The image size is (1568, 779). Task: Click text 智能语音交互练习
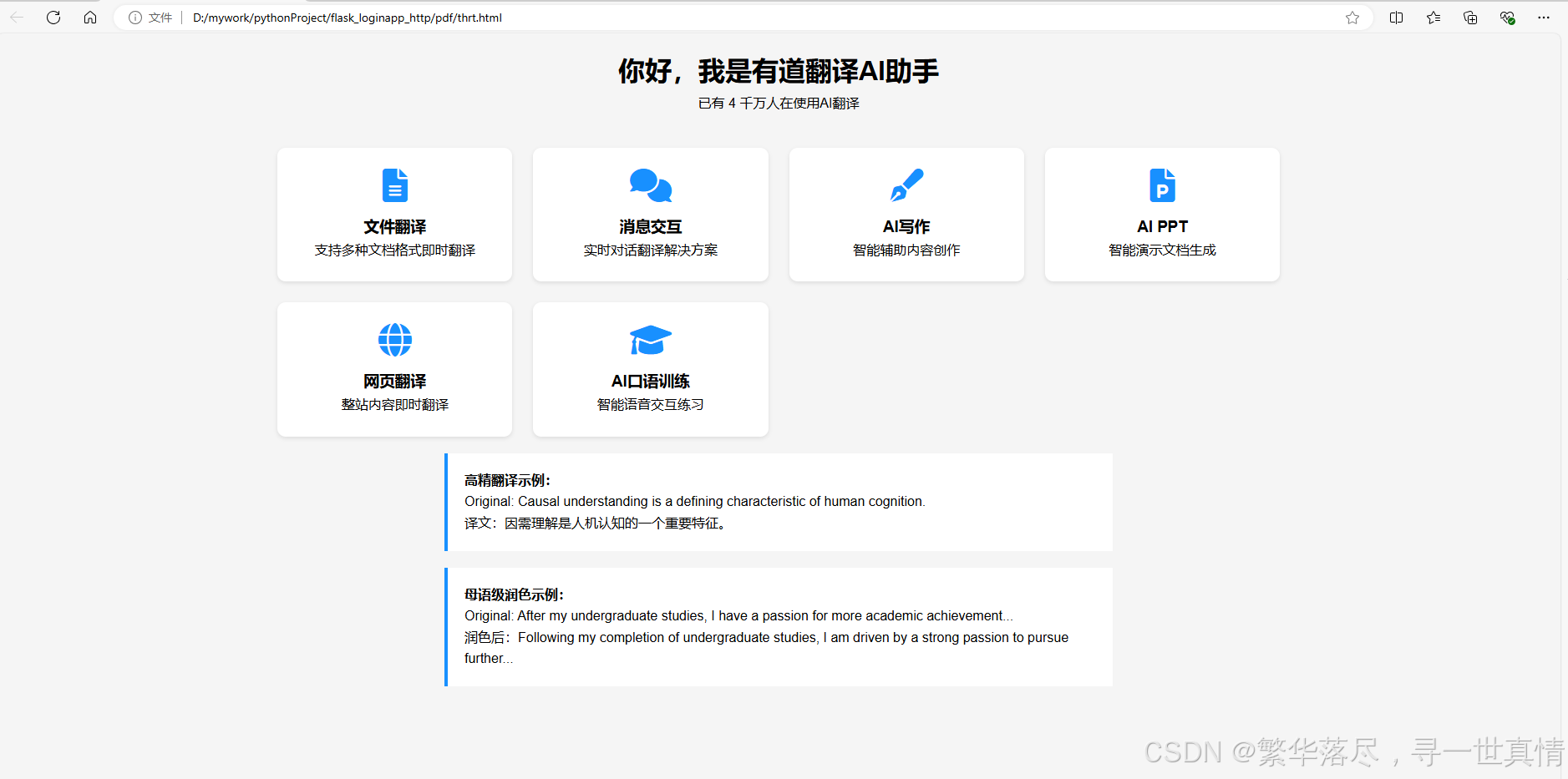[651, 405]
